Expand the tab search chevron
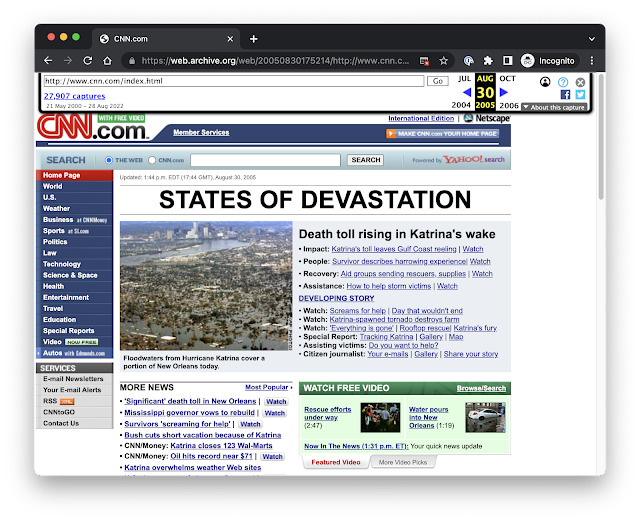 coord(591,39)
